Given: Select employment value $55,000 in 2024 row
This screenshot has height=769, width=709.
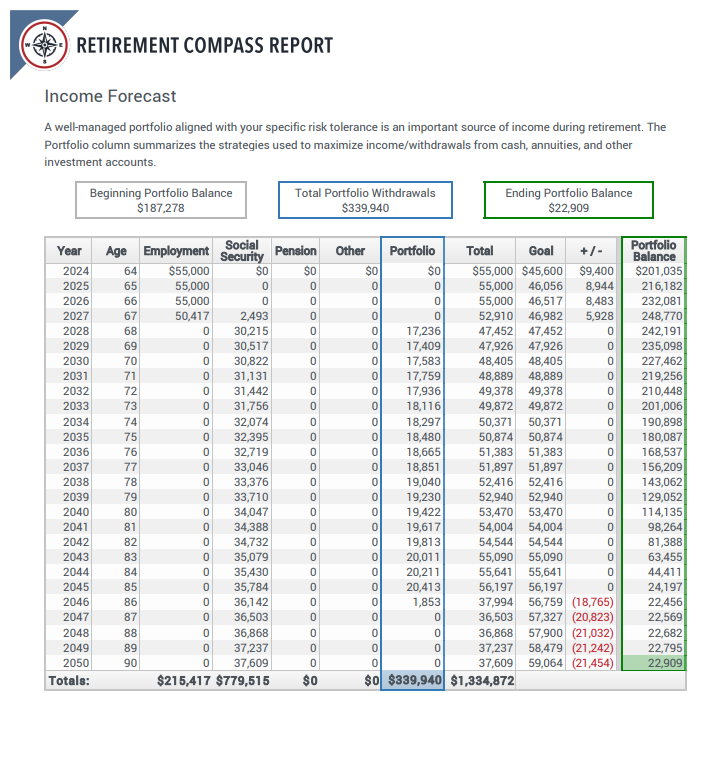Looking at the screenshot, I should pyautogui.click(x=189, y=271).
